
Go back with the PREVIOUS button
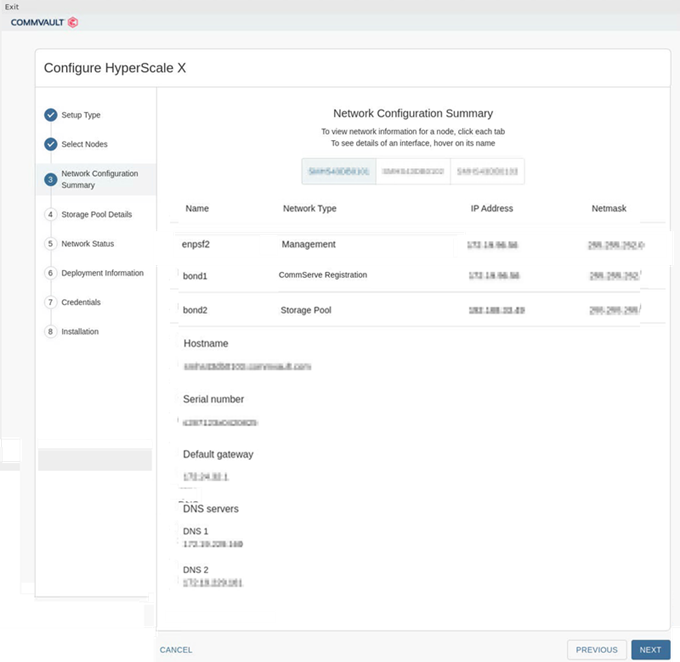[x=597, y=650]
